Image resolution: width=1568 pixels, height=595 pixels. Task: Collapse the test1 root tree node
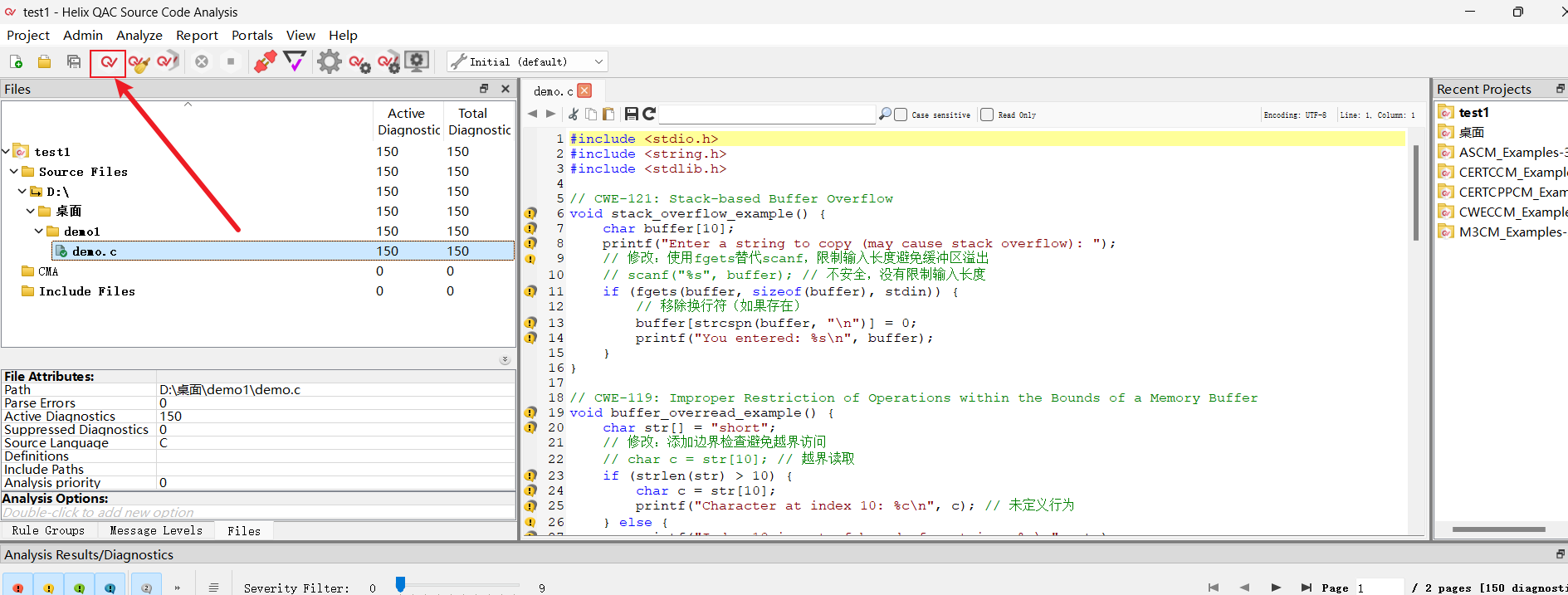6,151
